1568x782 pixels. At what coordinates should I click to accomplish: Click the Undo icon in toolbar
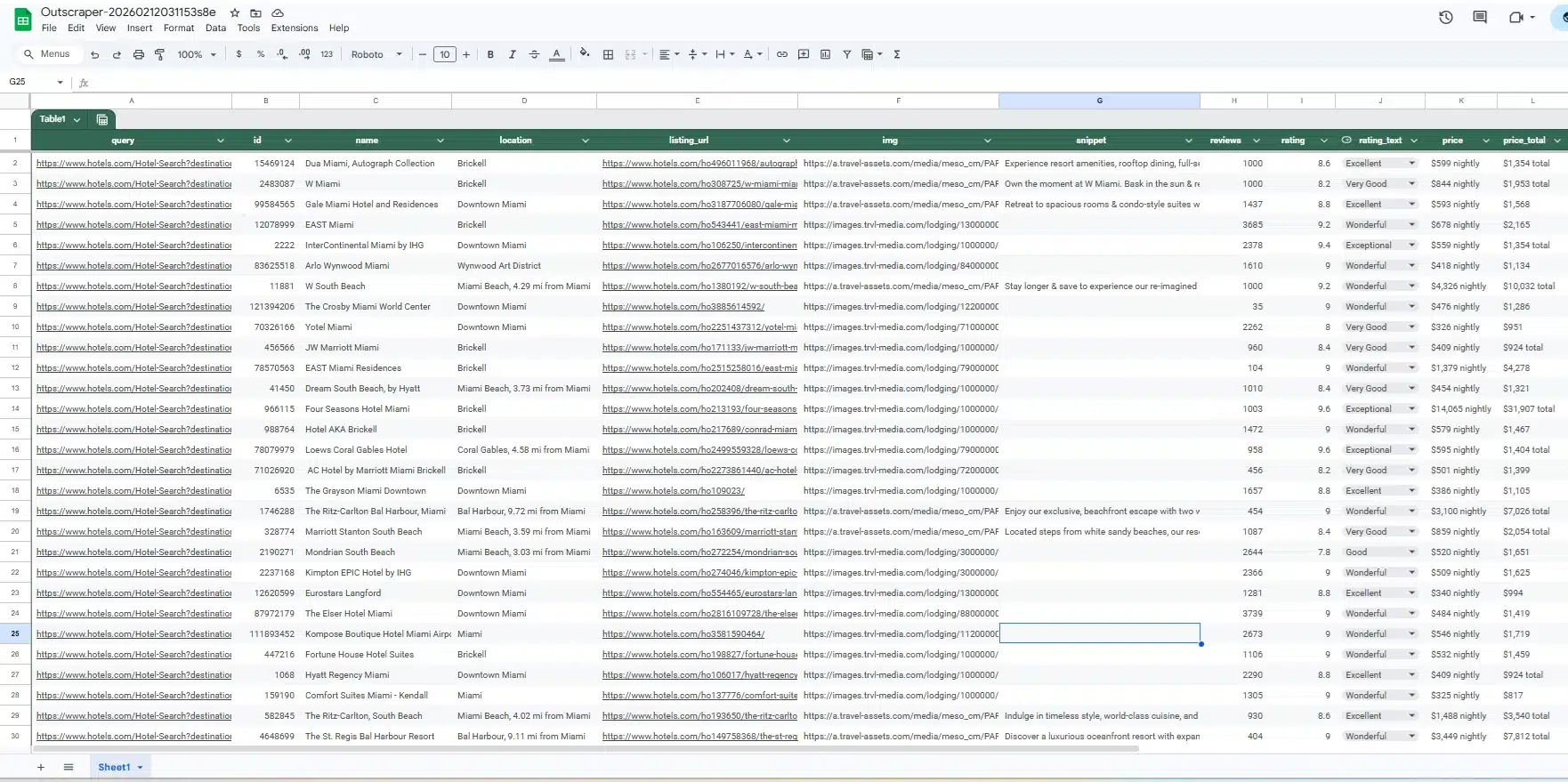[94, 54]
